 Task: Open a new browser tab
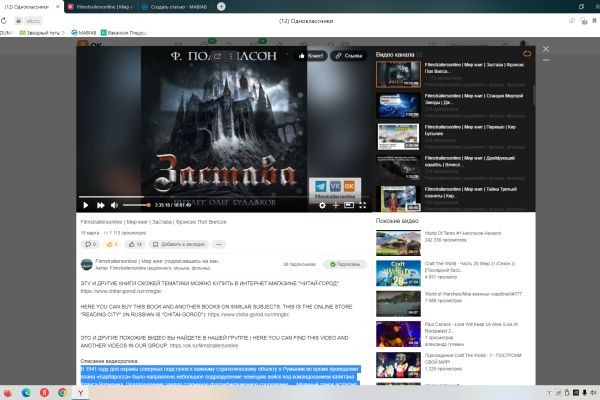tap(221, 7)
